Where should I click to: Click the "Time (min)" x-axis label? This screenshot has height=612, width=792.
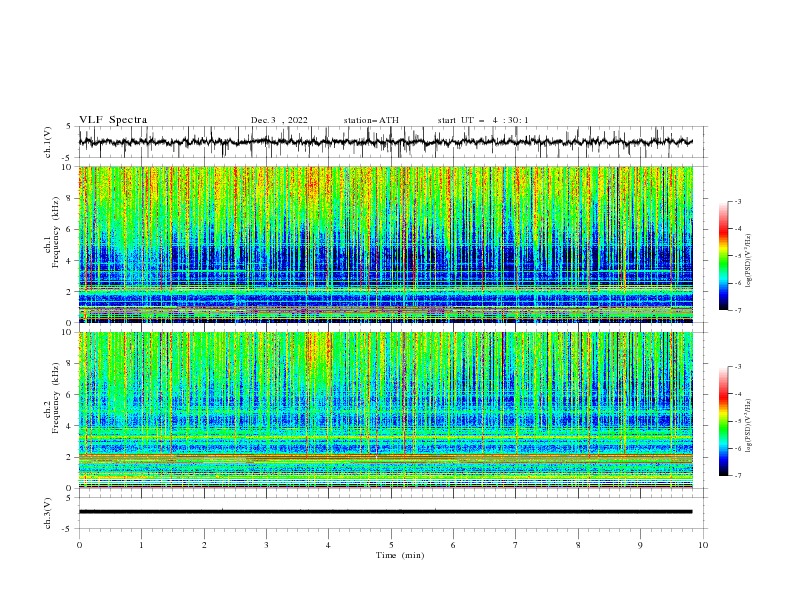[400, 555]
